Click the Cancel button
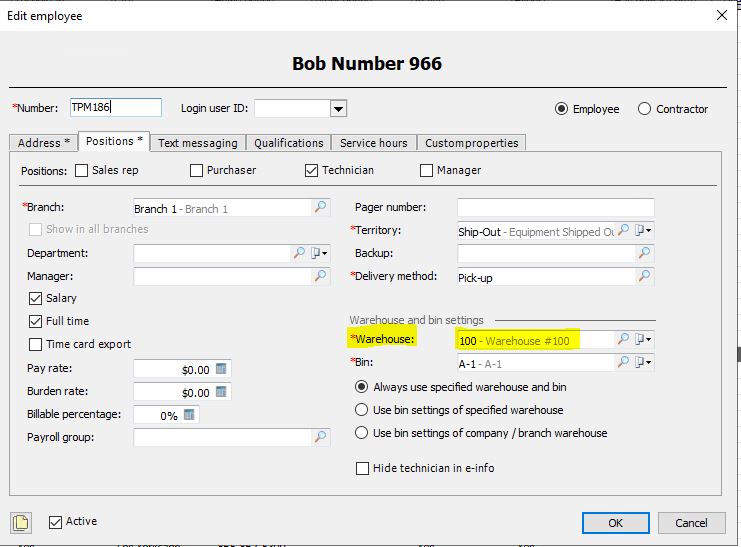Screen dimensions: 741x547 click(x=691, y=523)
